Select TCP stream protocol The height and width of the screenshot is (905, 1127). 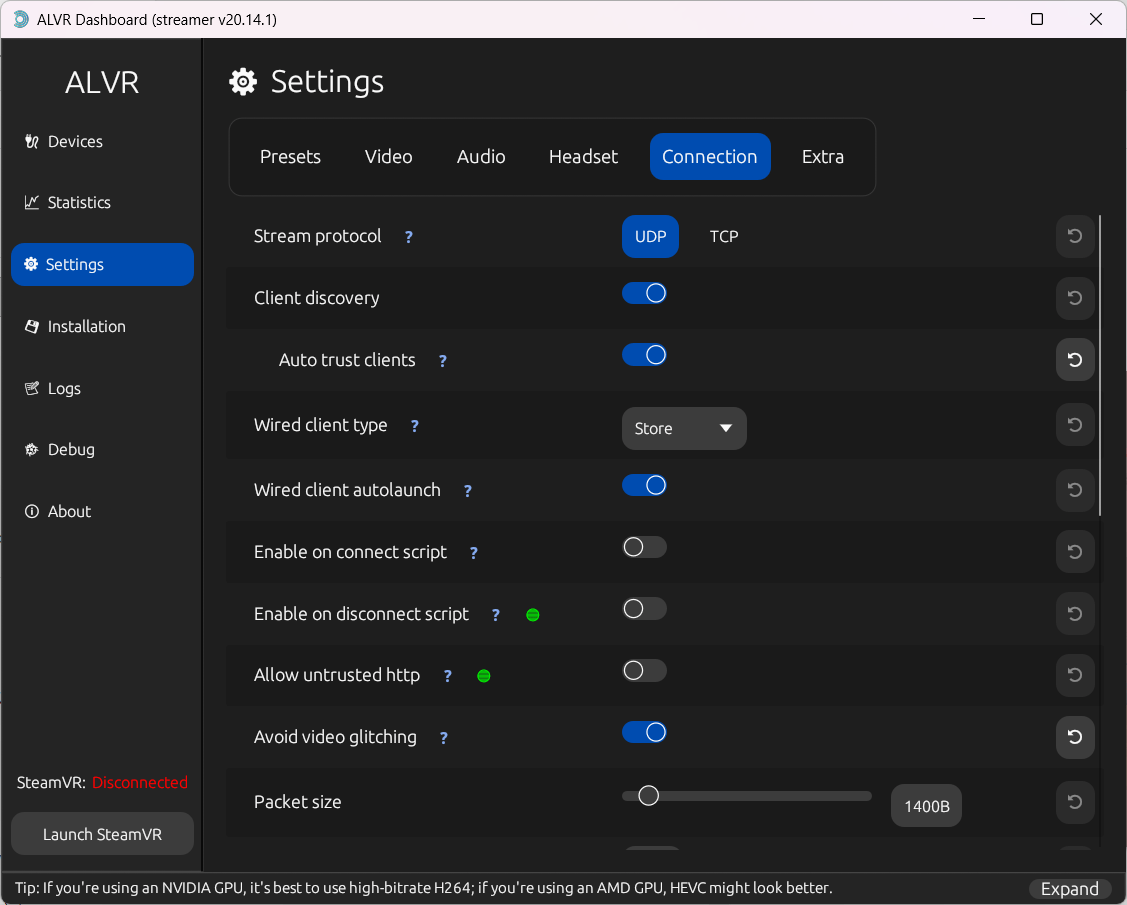724,237
